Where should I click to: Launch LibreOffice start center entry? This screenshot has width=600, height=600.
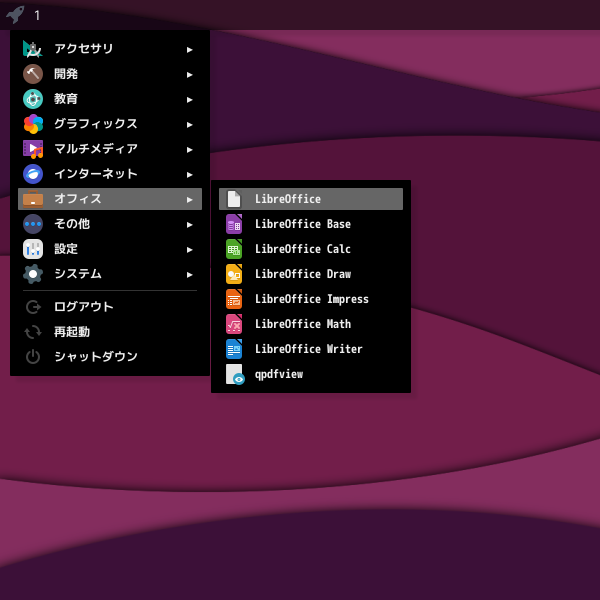(x=311, y=199)
